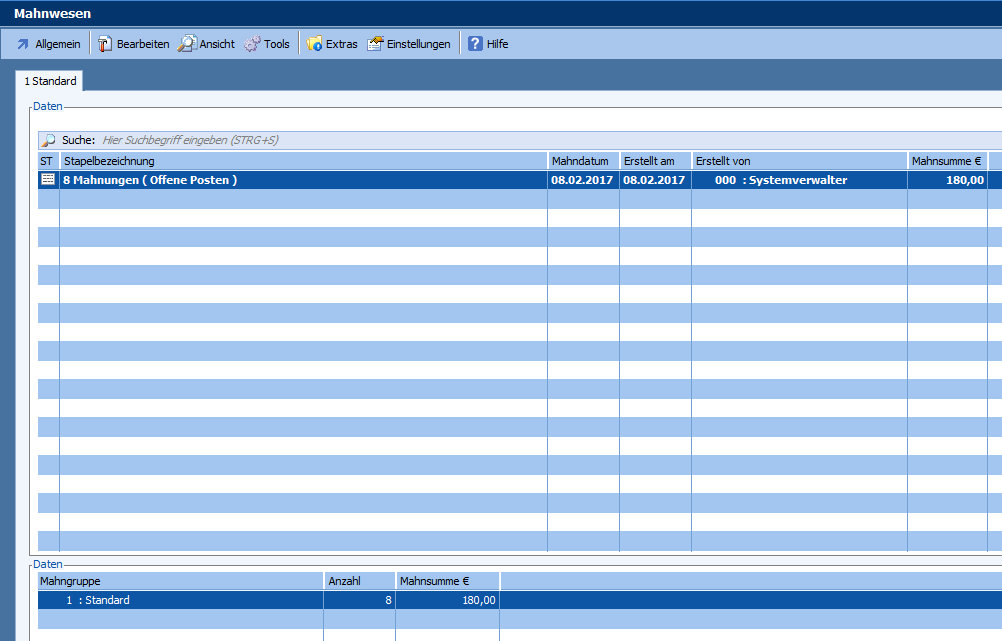Sort by Stapelbezeichnung column header
Screen dimensions: 1002x641
pos(300,161)
